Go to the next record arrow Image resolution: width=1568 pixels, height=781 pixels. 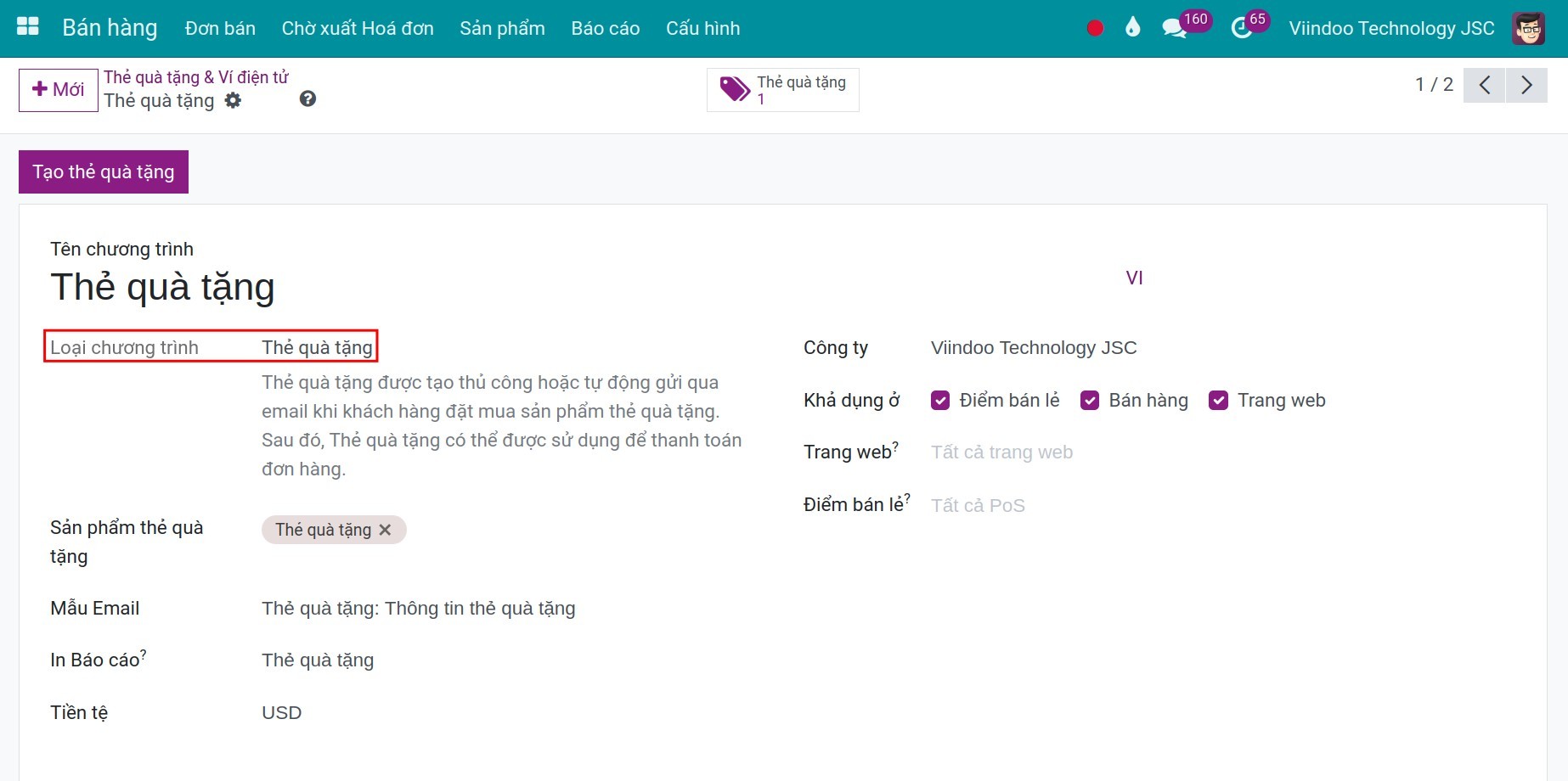(x=1526, y=85)
